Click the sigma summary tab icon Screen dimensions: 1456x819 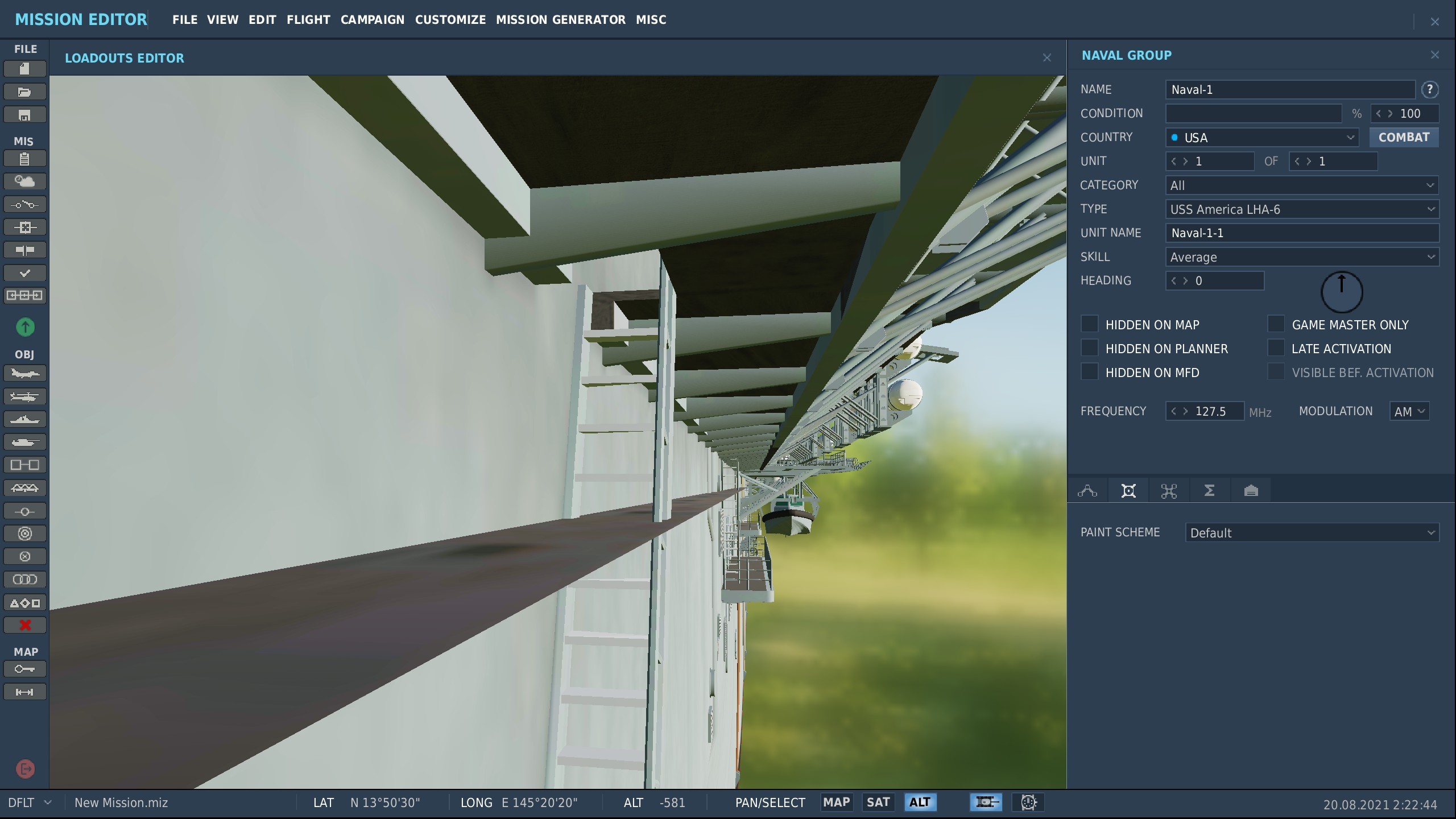click(x=1210, y=490)
